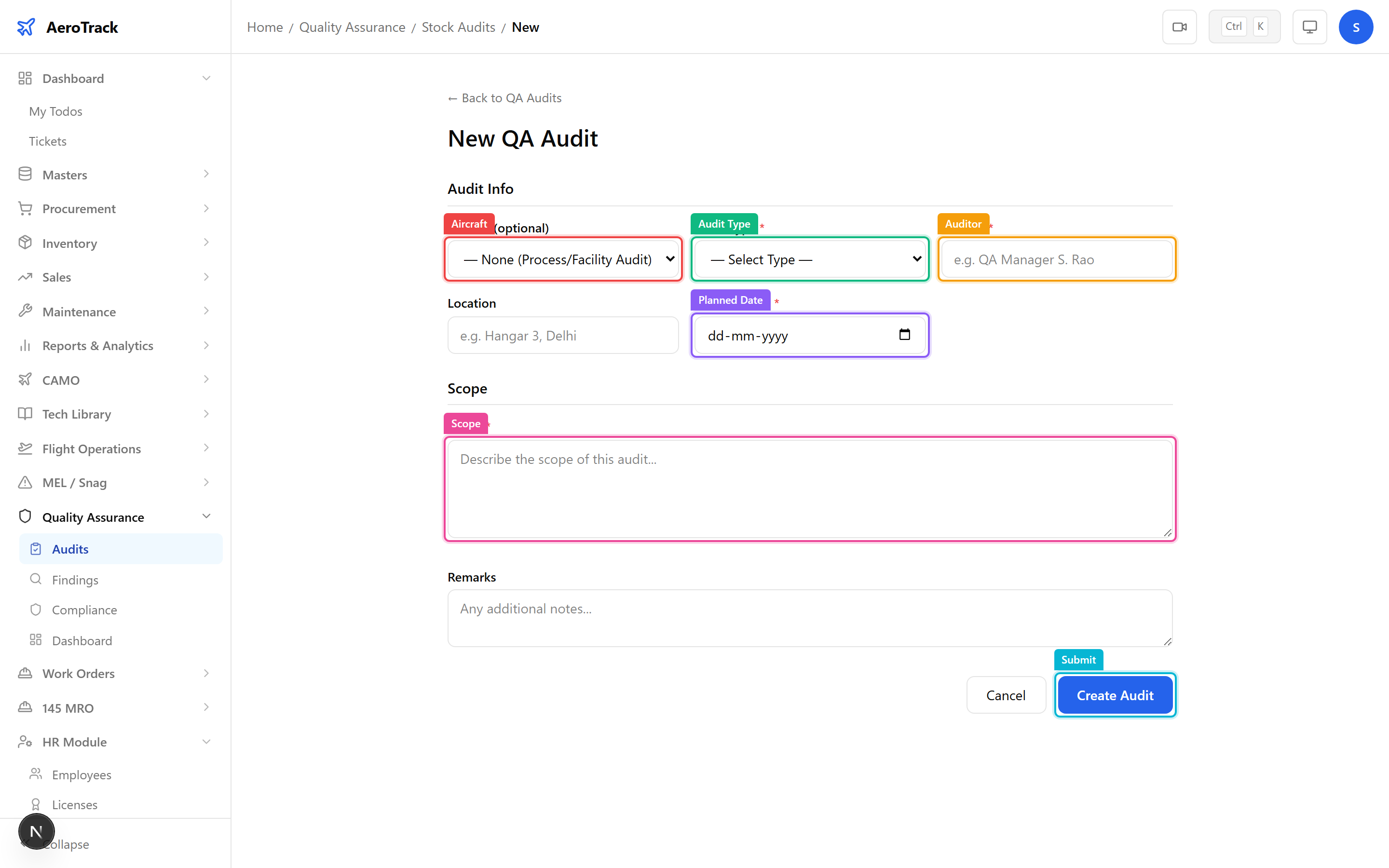Follow the Back to QA Audits link
The width and height of the screenshot is (1389, 868).
tap(504, 97)
